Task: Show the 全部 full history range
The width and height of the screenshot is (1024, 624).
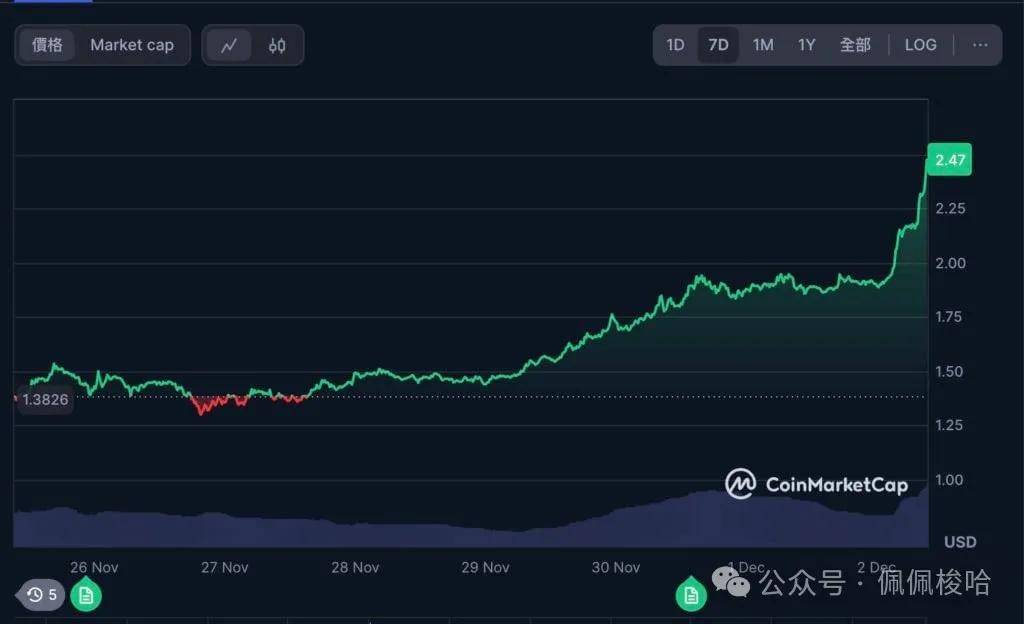Action: tap(855, 45)
